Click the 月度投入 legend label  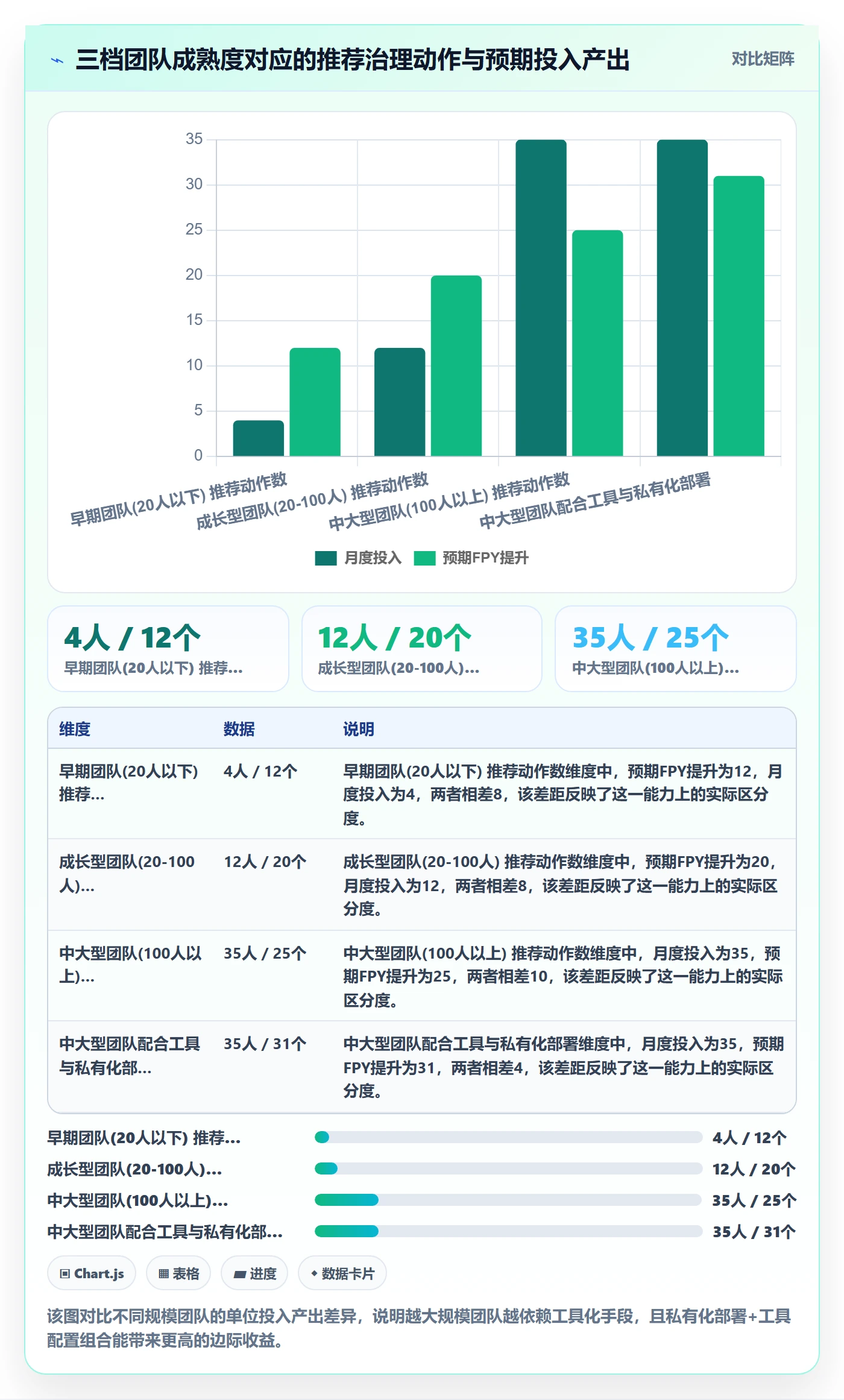coord(373,558)
